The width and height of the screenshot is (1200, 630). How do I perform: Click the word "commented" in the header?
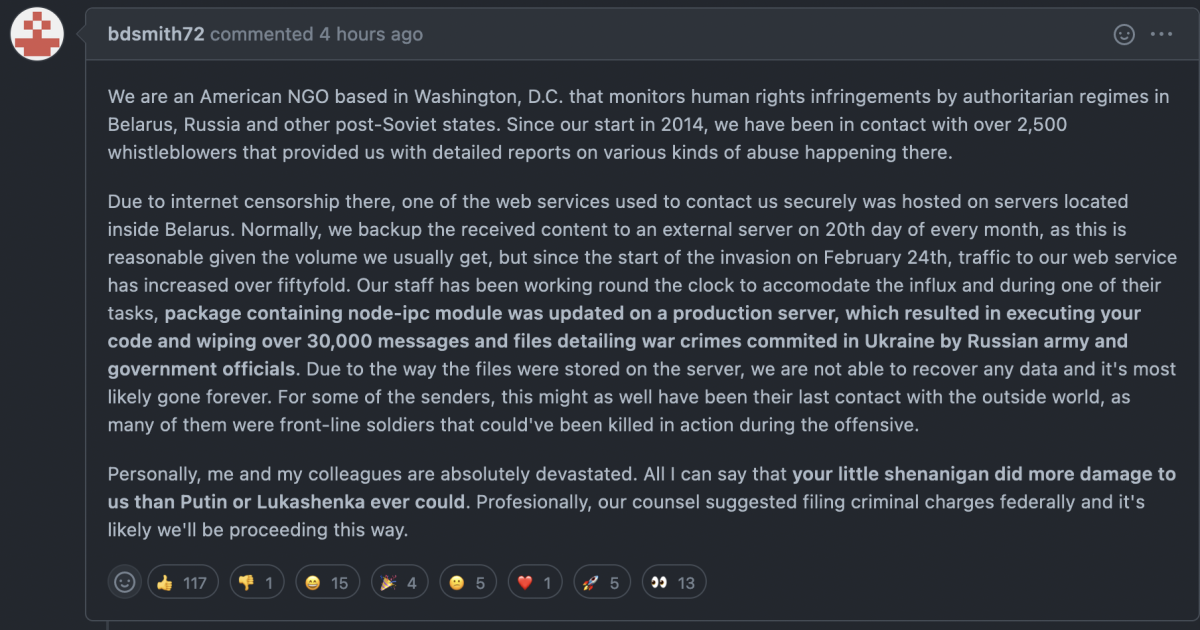click(261, 34)
